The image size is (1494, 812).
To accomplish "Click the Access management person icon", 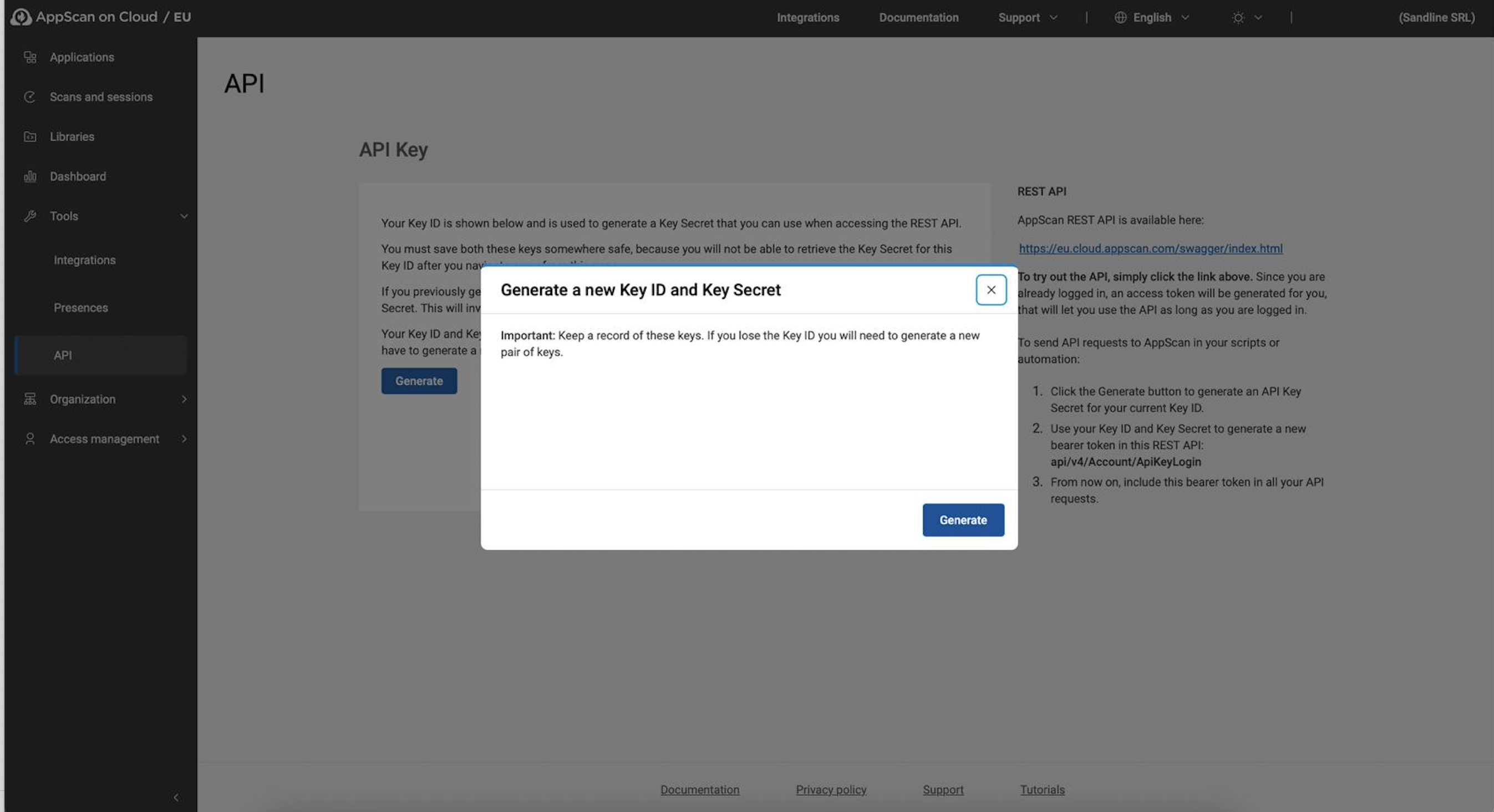I will coord(30,439).
